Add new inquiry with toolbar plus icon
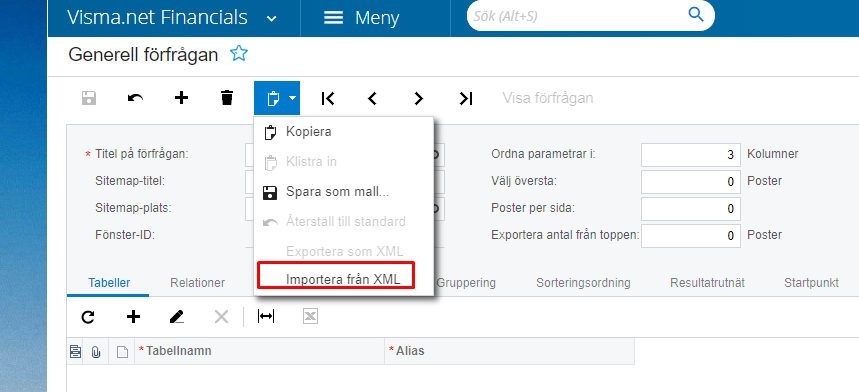 [181, 98]
